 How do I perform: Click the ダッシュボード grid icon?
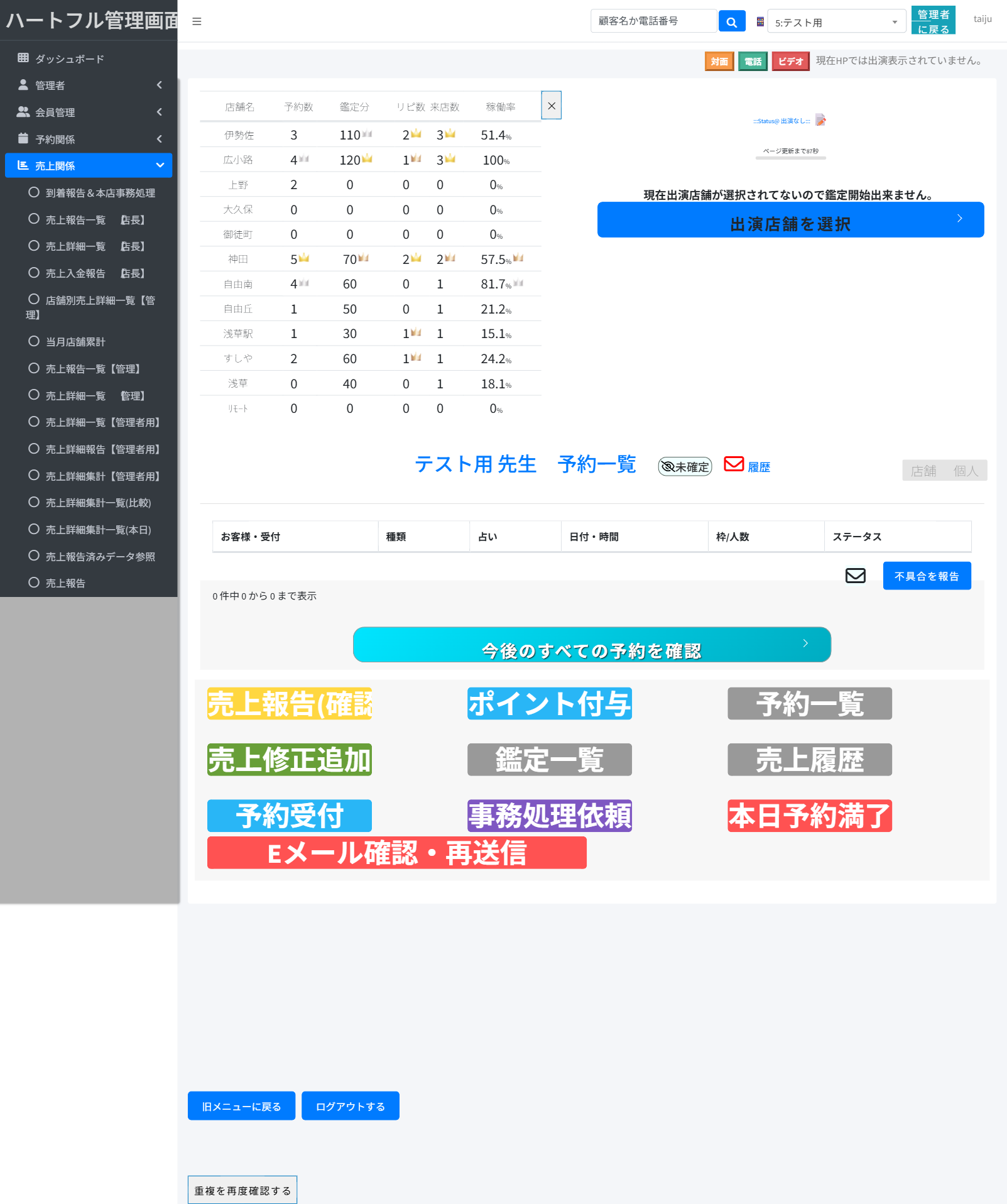23,58
